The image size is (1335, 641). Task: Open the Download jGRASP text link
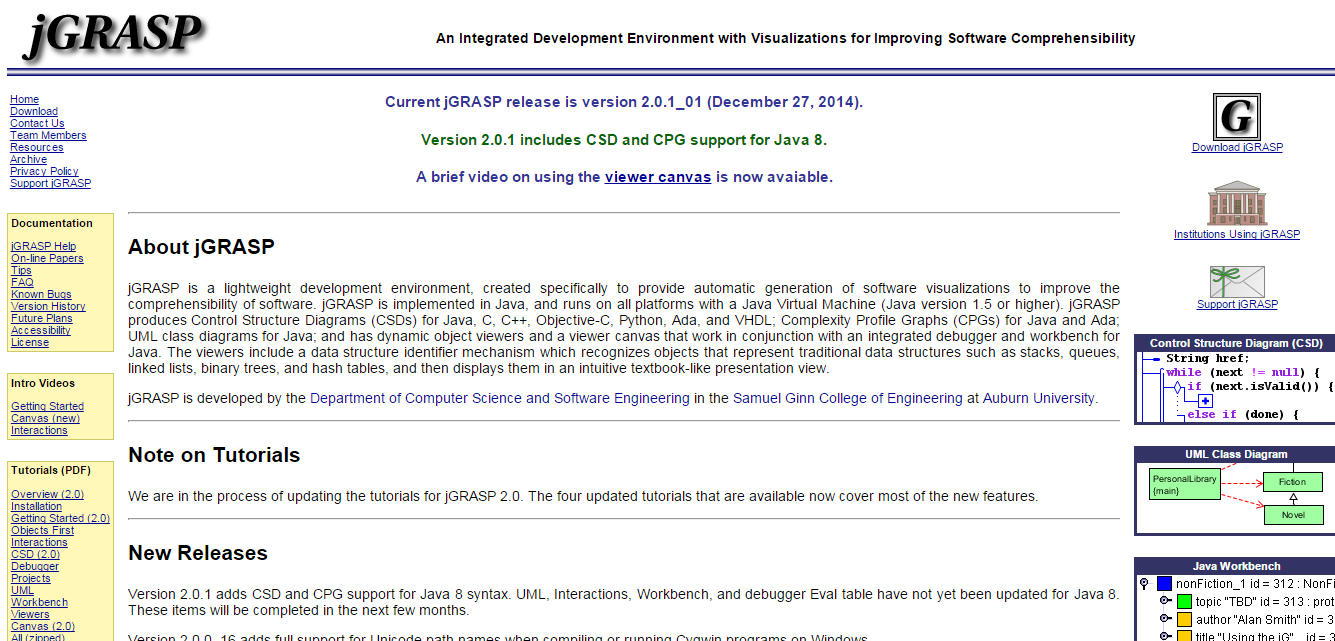[1237, 148]
